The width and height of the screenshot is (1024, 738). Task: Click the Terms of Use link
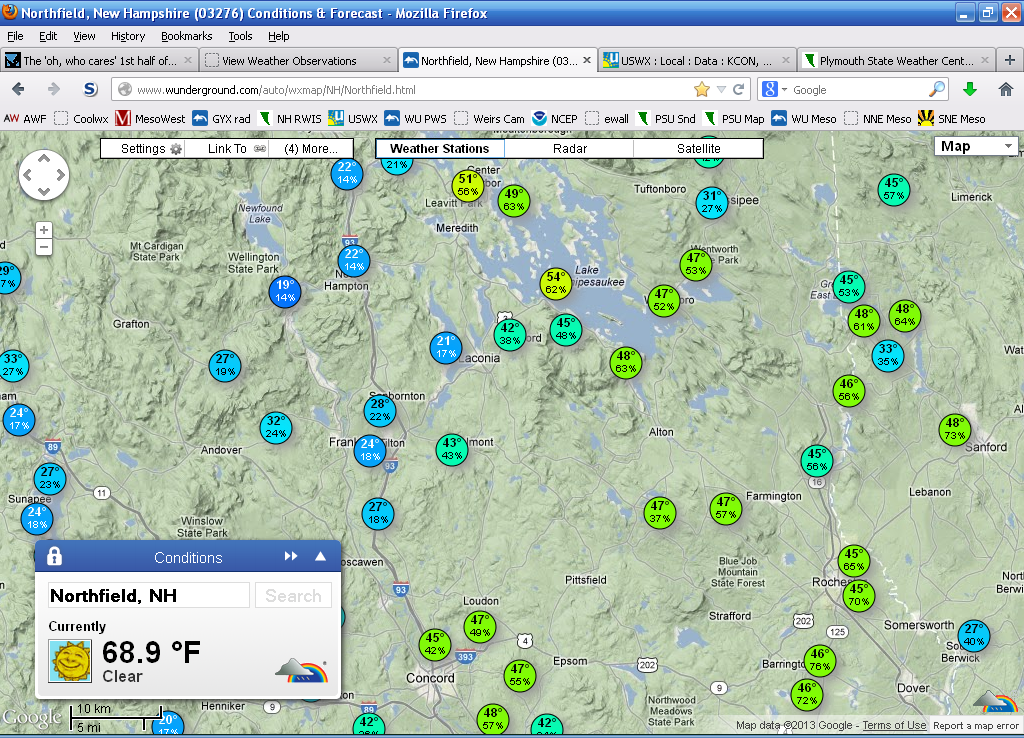894,725
